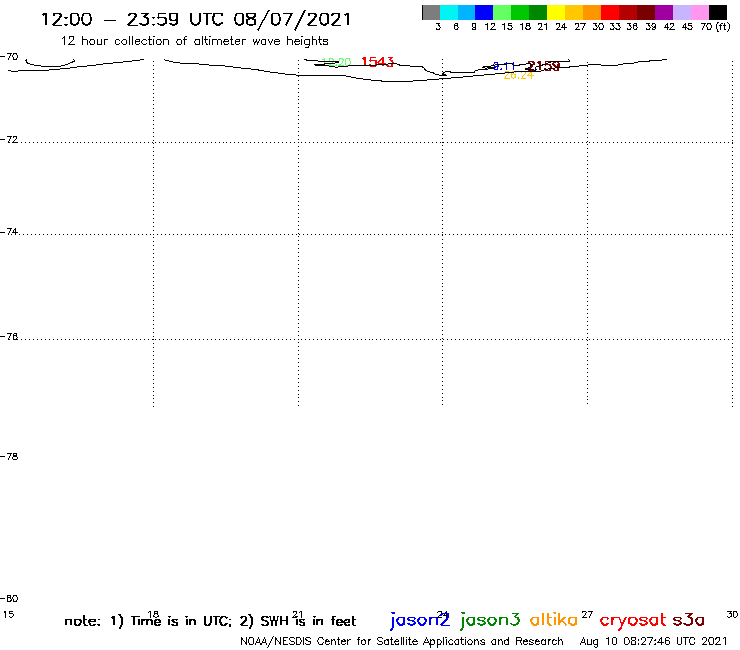Click the s3a satellite label
Screen dimensions: 740x650
click(x=688, y=620)
